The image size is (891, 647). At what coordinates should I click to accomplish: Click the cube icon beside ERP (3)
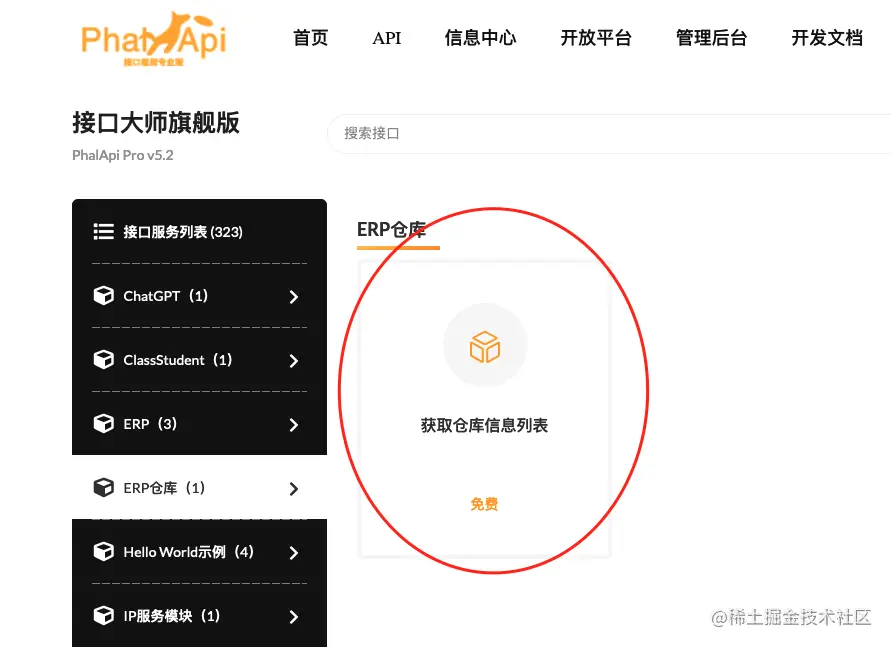(x=103, y=424)
